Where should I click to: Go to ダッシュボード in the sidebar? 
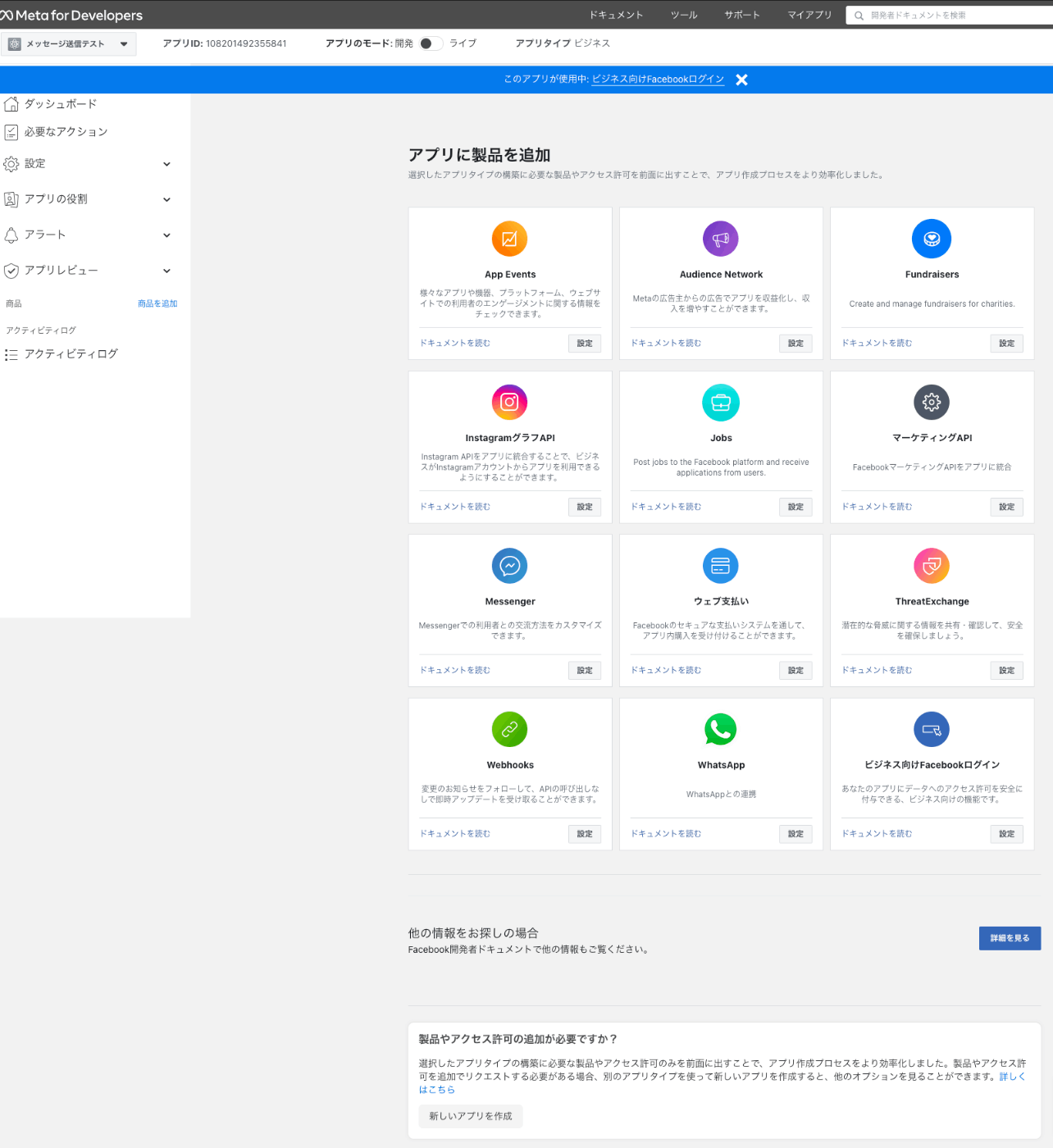[x=61, y=104]
